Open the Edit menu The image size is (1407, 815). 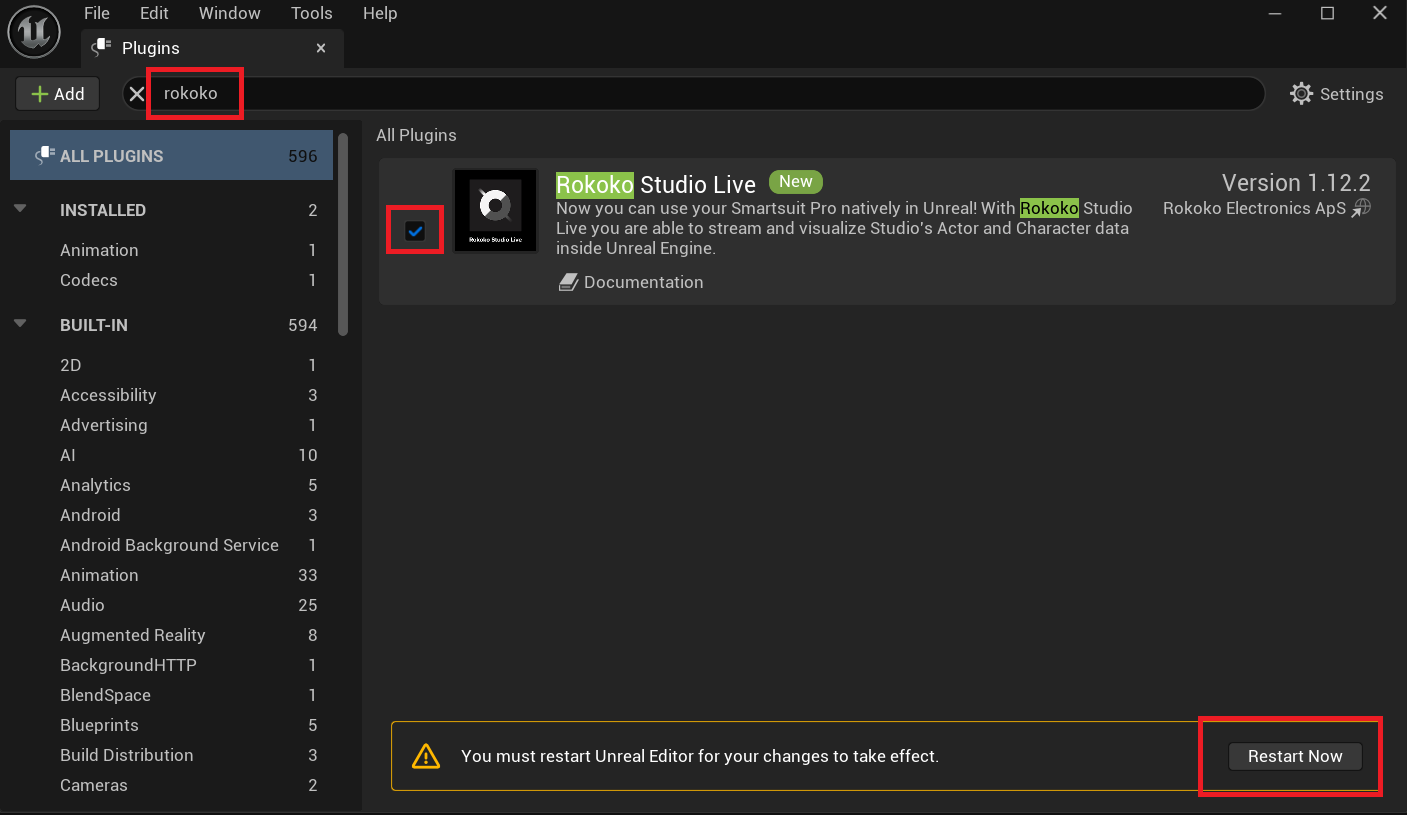[154, 13]
